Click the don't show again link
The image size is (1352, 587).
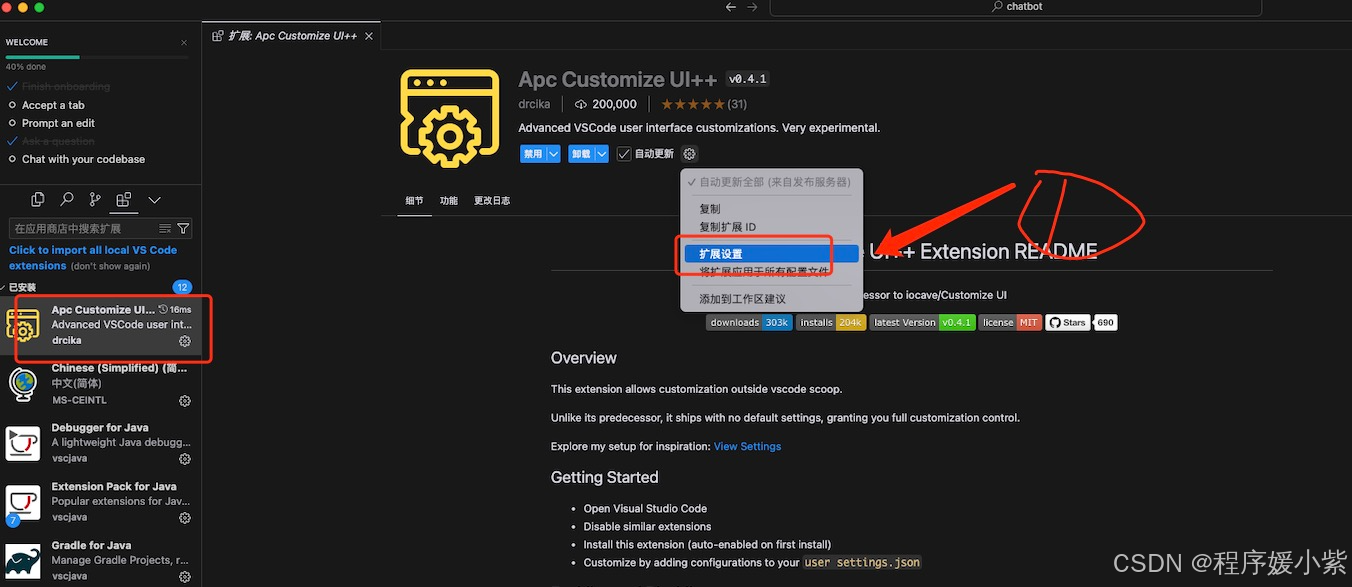(110, 266)
